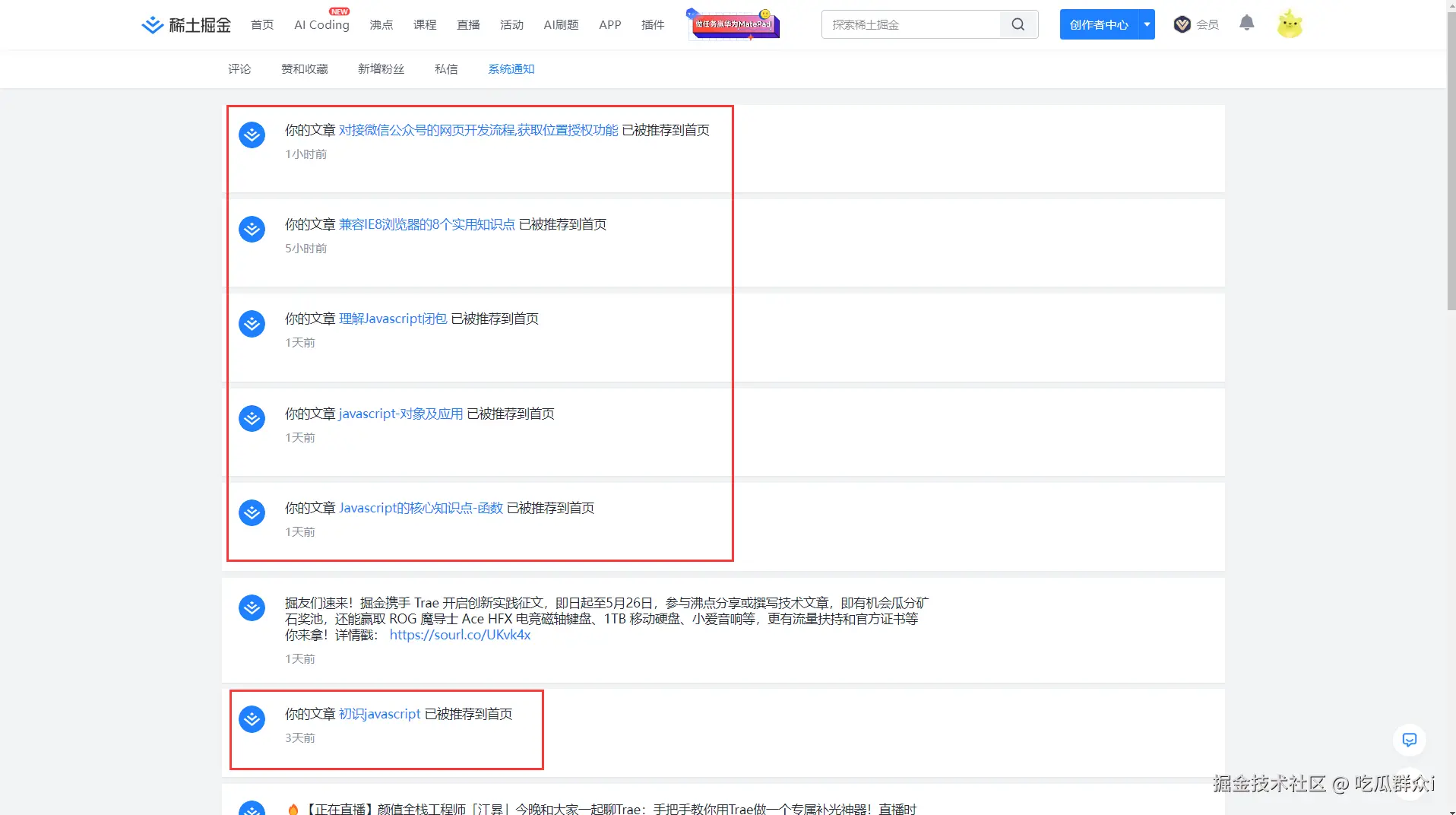Image resolution: width=1456 pixels, height=815 pixels.
Task: Click the blue Juejin badge icon on first notification
Action: [252, 135]
